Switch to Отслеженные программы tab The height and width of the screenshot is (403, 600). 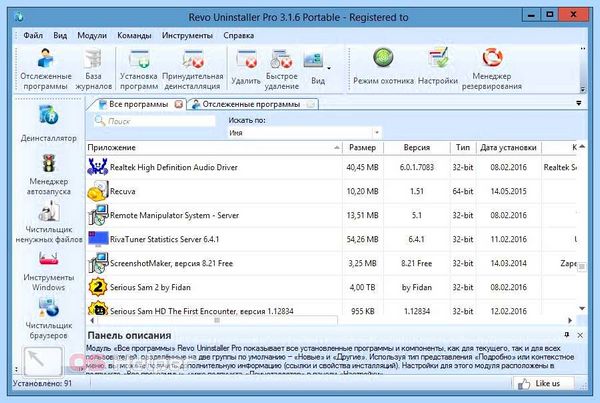pyautogui.click(x=251, y=104)
